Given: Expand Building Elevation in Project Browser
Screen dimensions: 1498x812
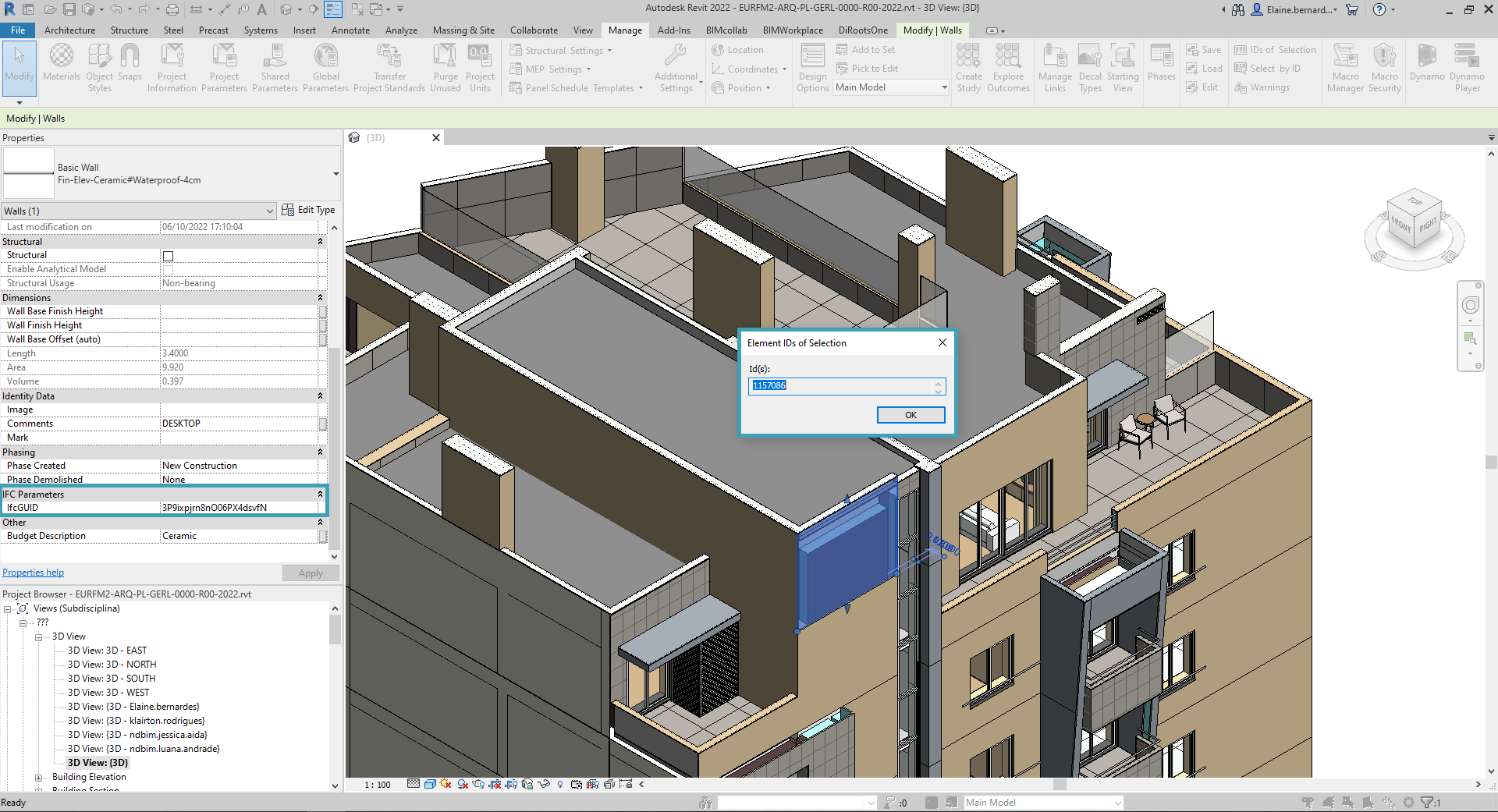Looking at the screenshot, I should click(38, 777).
